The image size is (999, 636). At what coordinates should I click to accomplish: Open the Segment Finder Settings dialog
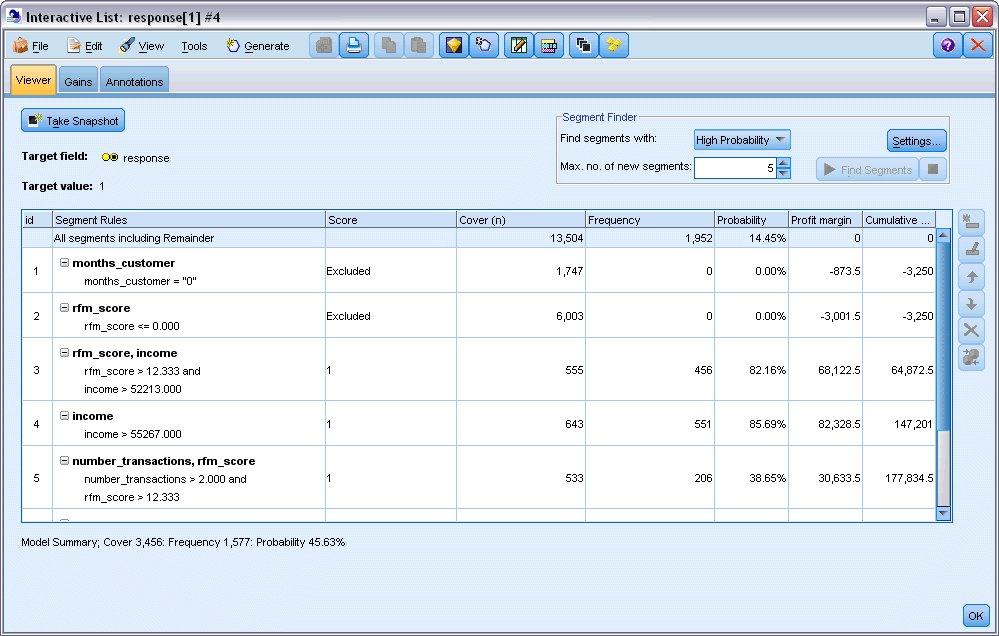(916, 141)
